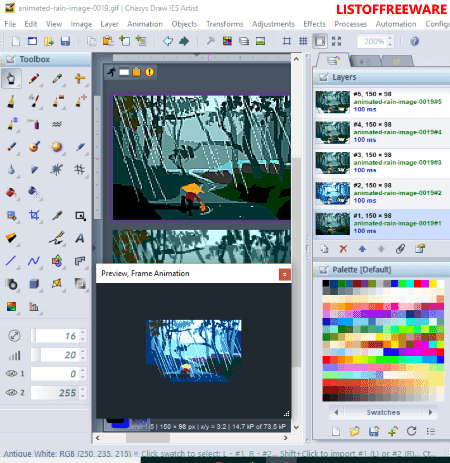Pick the yellow swatch in palette top row
This screenshot has height=463, width=450.
pos(433,283)
